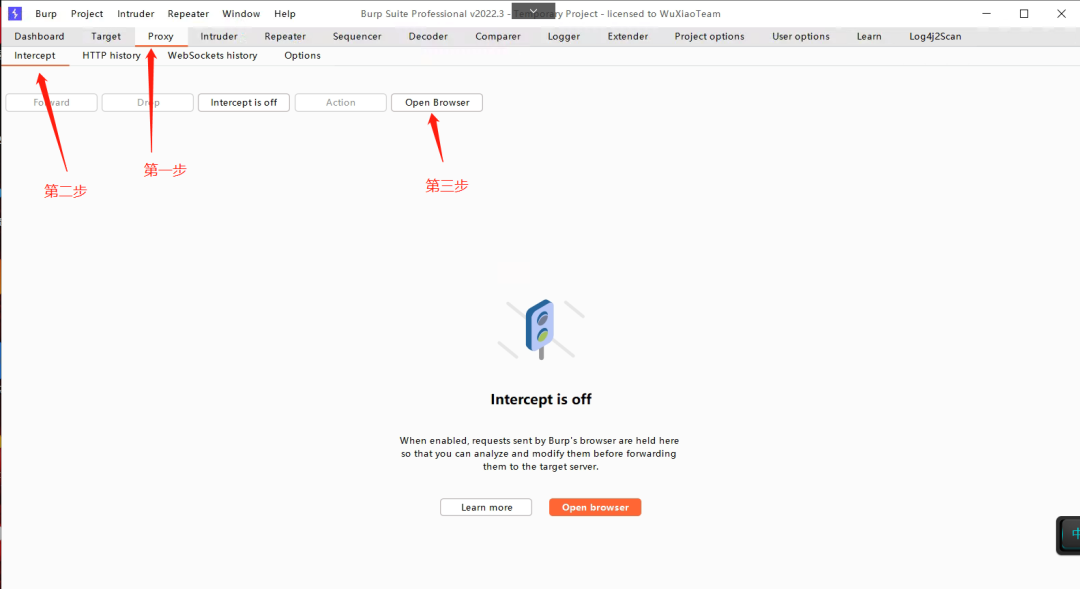Open the Logger tab
The height and width of the screenshot is (589, 1080).
click(563, 37)
